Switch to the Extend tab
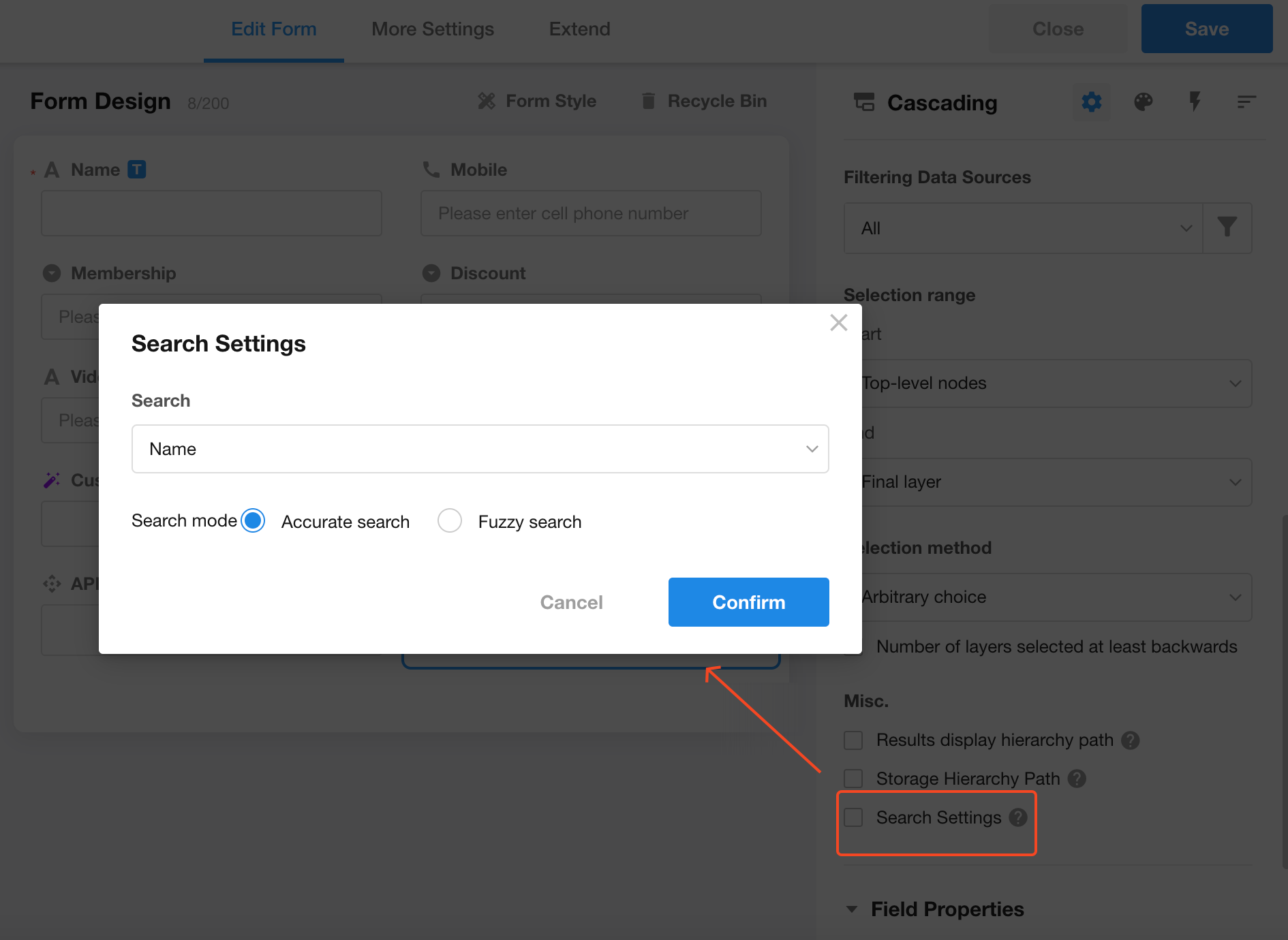 580,29
